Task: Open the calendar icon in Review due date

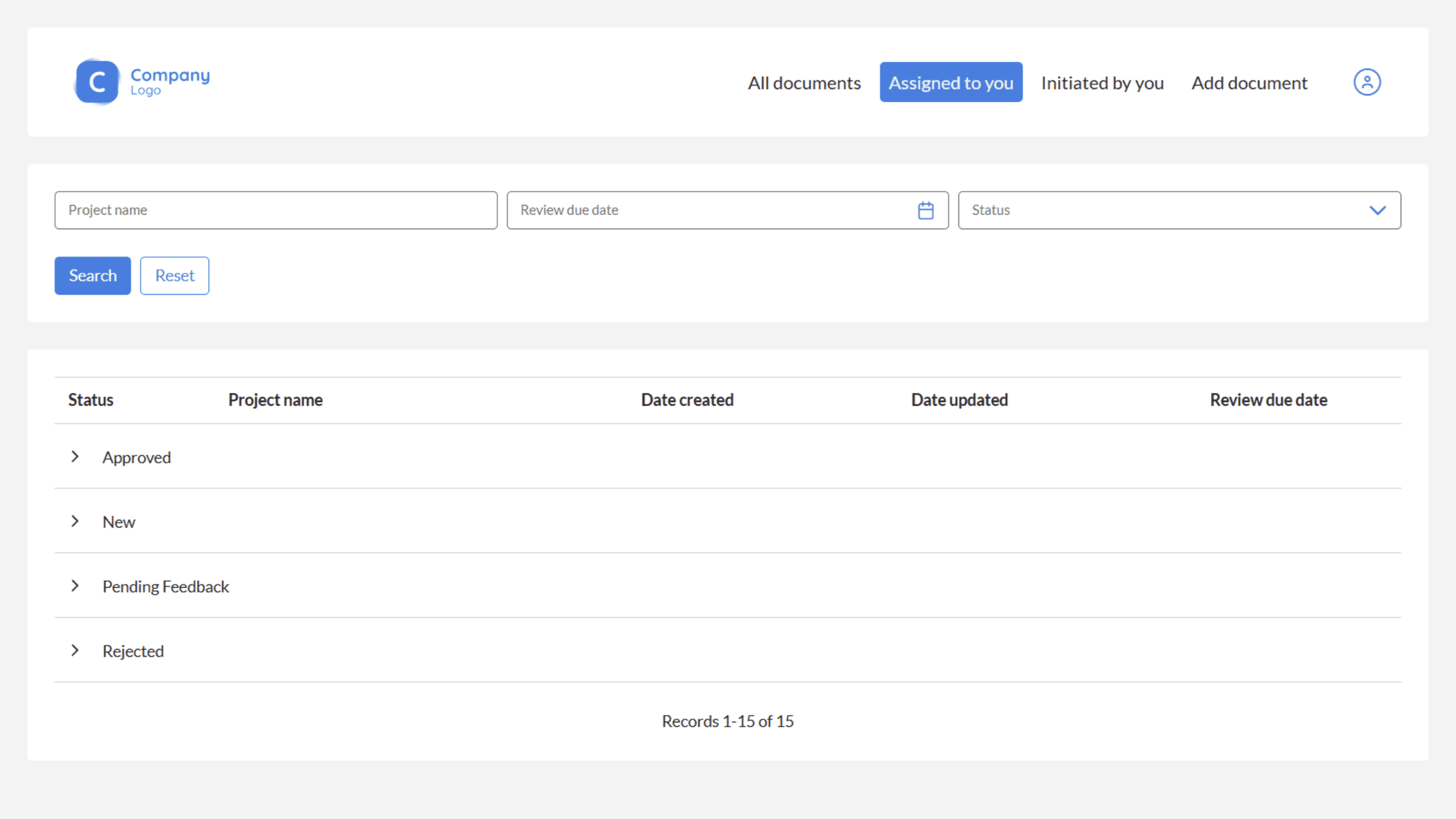Action: click(x=925, y=210)
